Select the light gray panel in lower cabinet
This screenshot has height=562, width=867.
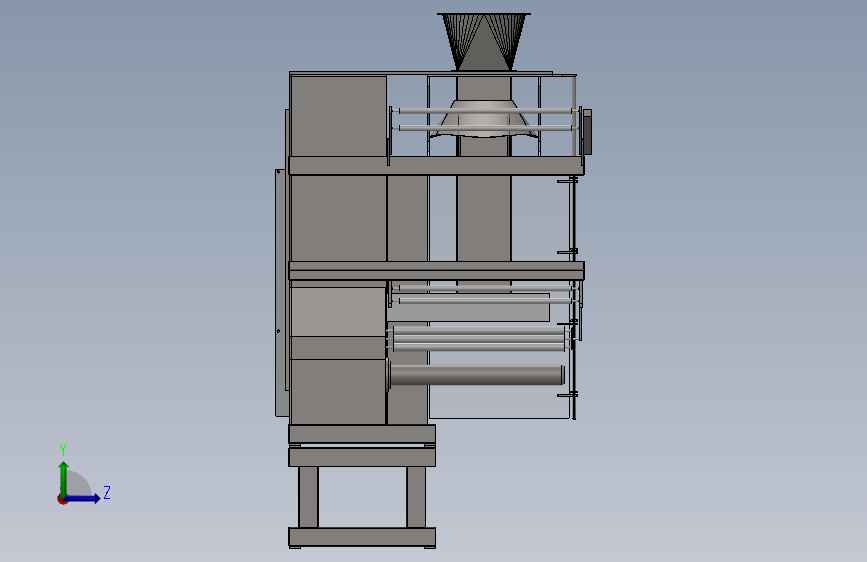pyautogui.click(x=338, y=311)
